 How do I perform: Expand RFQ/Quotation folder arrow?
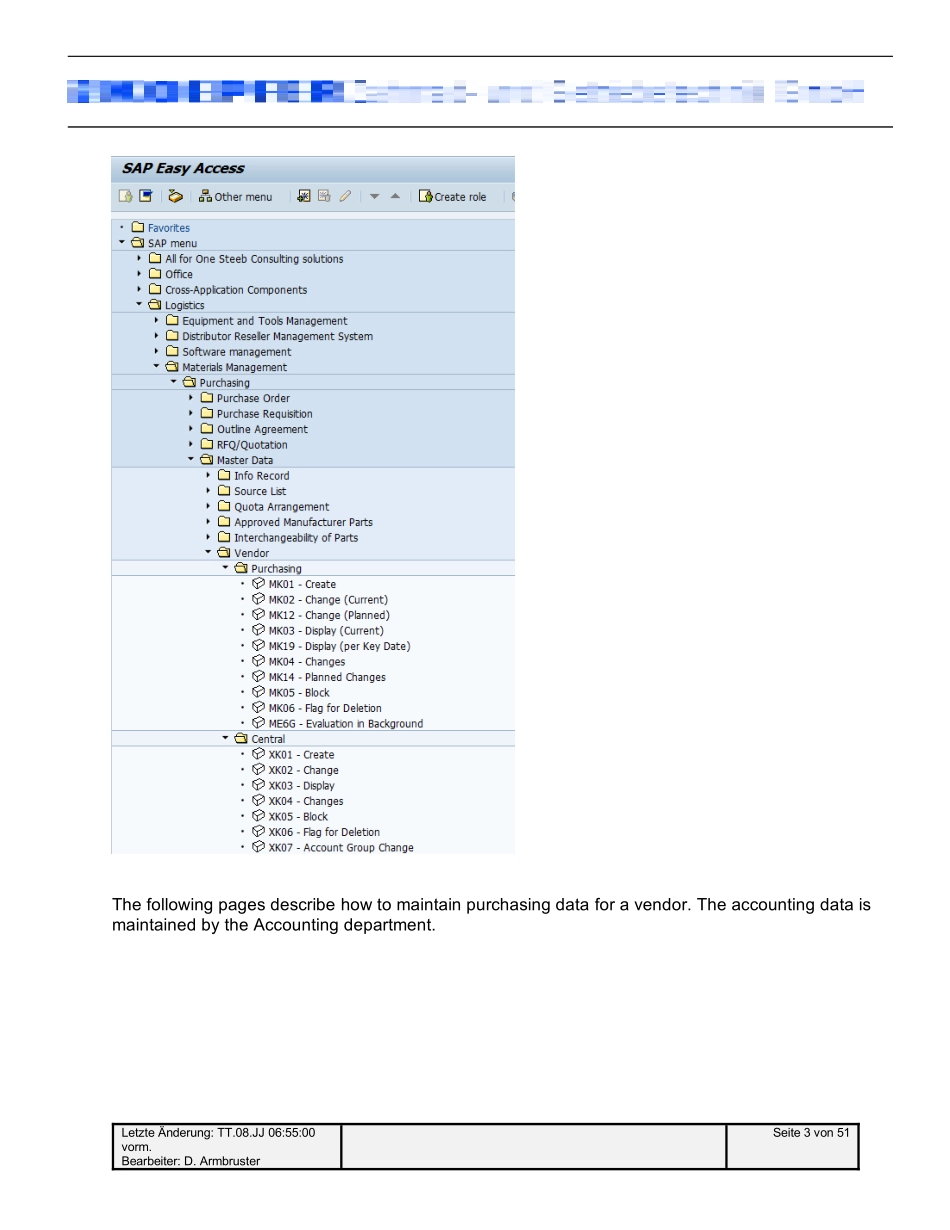coord(192,444)
